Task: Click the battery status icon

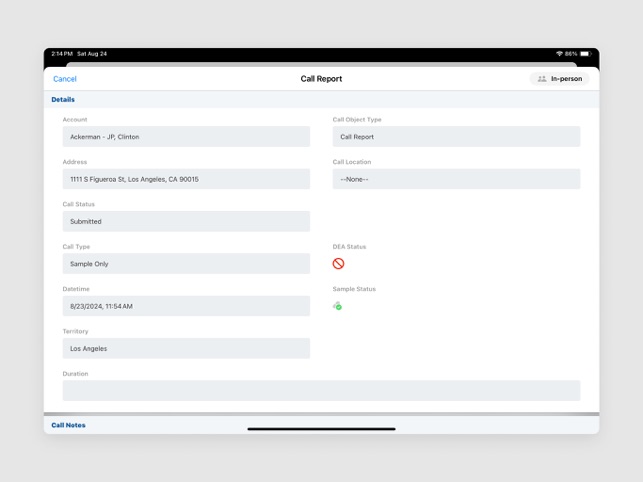Action: pos(585,54)
